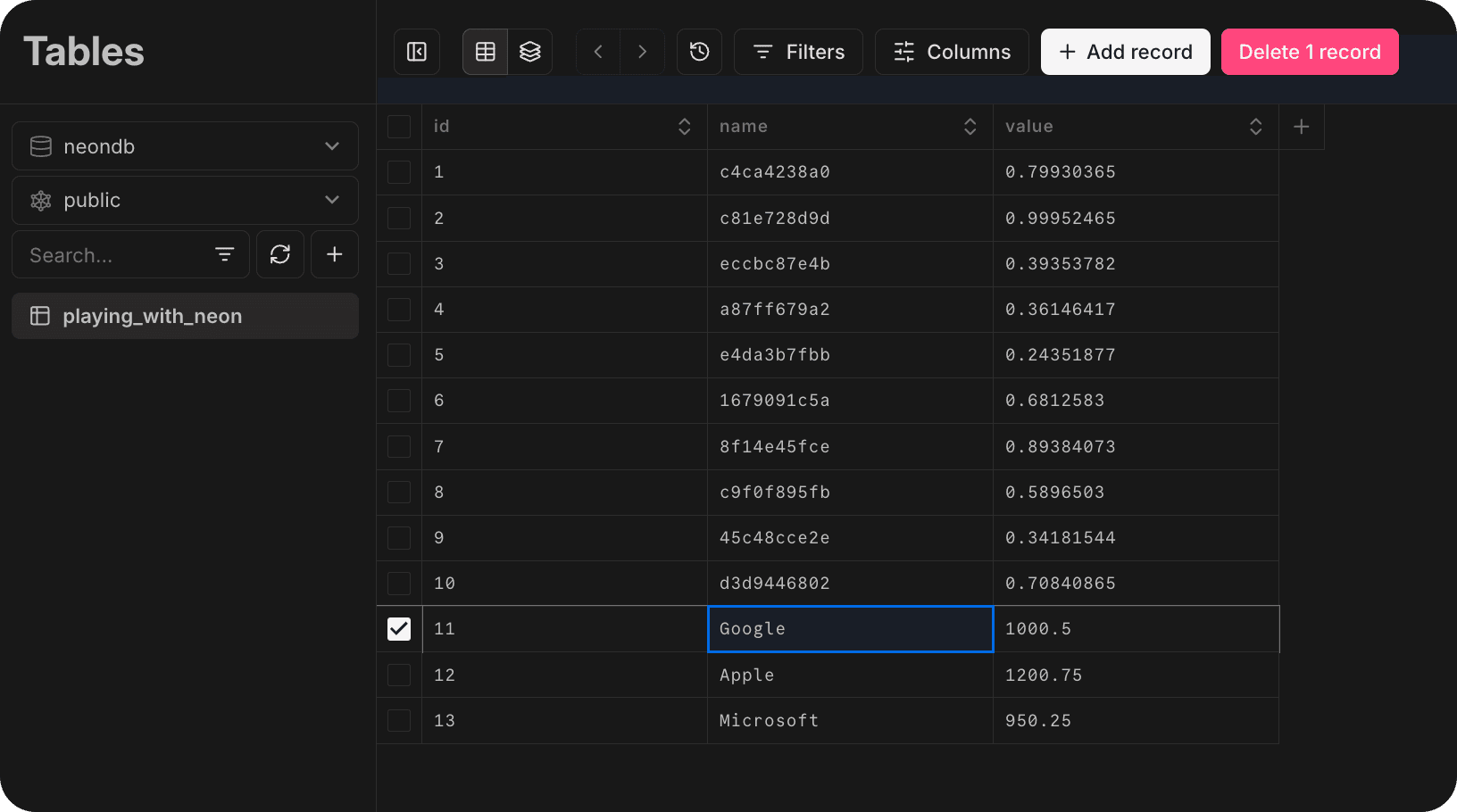Uncheck the selected row 11 checkbox
The width and height of the screenshot is (1457, 812).
pos(398,628)
